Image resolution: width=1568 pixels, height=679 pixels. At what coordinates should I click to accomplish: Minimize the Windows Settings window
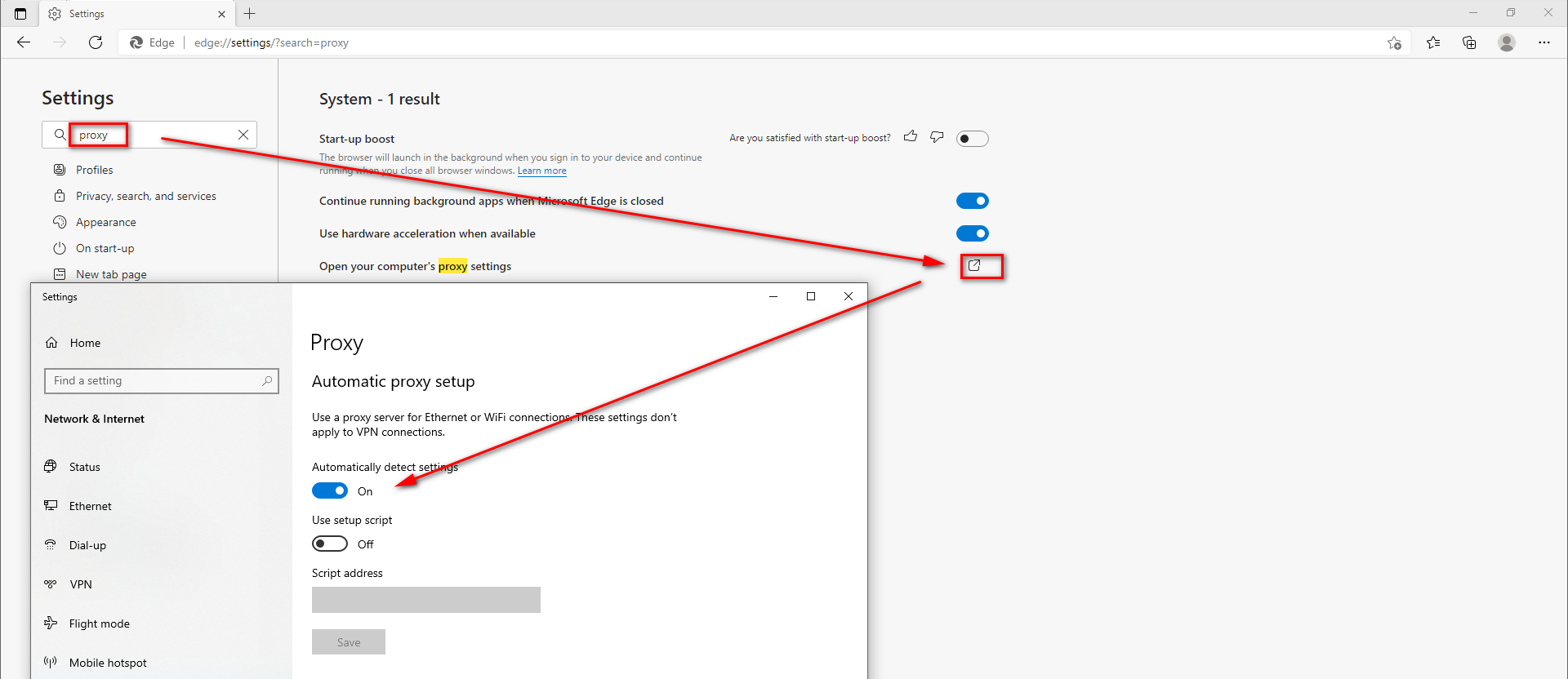[773, 296]
